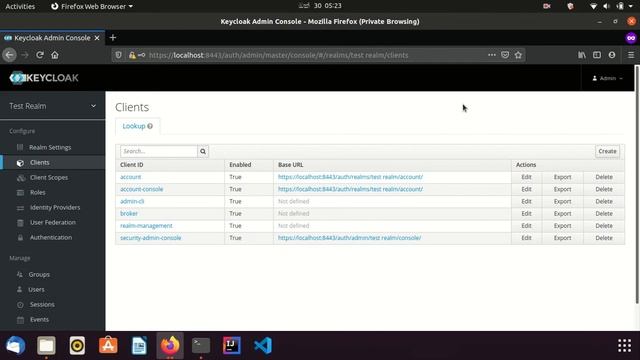Image resolution: width=640 pixels, height=360 pixels.
Task: Save page to Pocket icon
Action: pyautogui.click(x=505, y=55)
